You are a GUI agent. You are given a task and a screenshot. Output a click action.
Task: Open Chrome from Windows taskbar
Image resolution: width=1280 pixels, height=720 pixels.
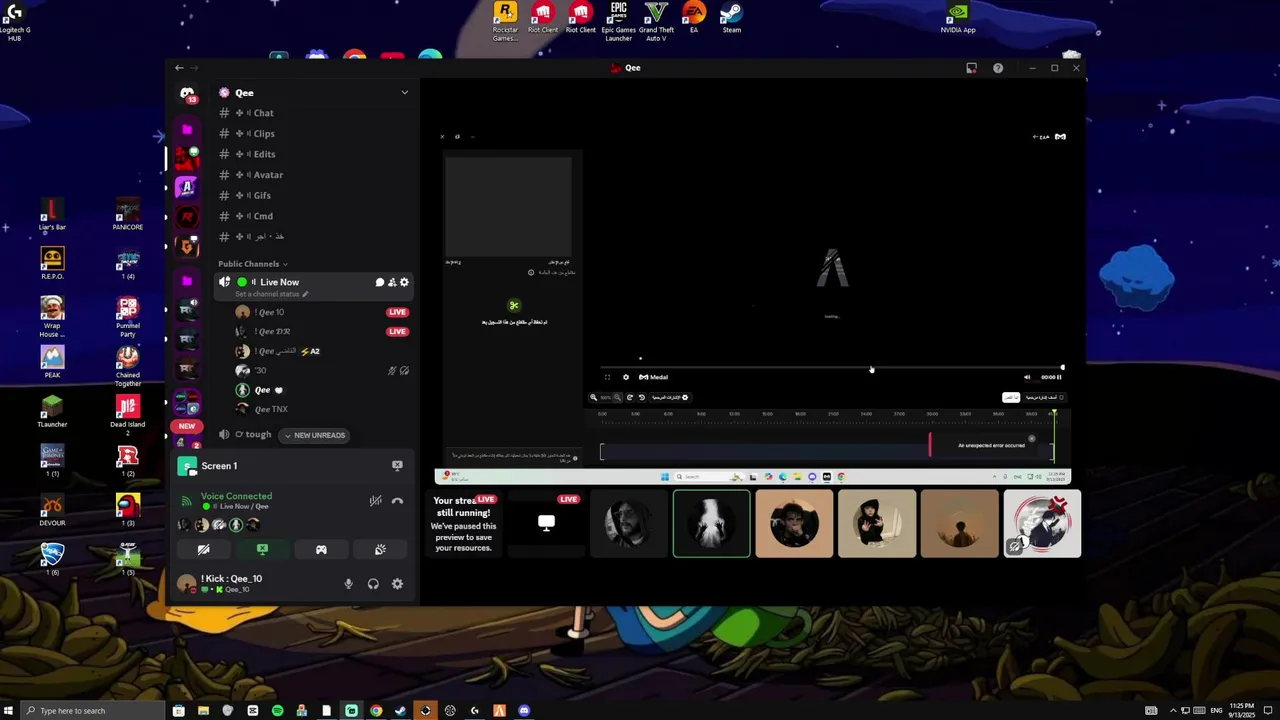[x=376, y=710]
